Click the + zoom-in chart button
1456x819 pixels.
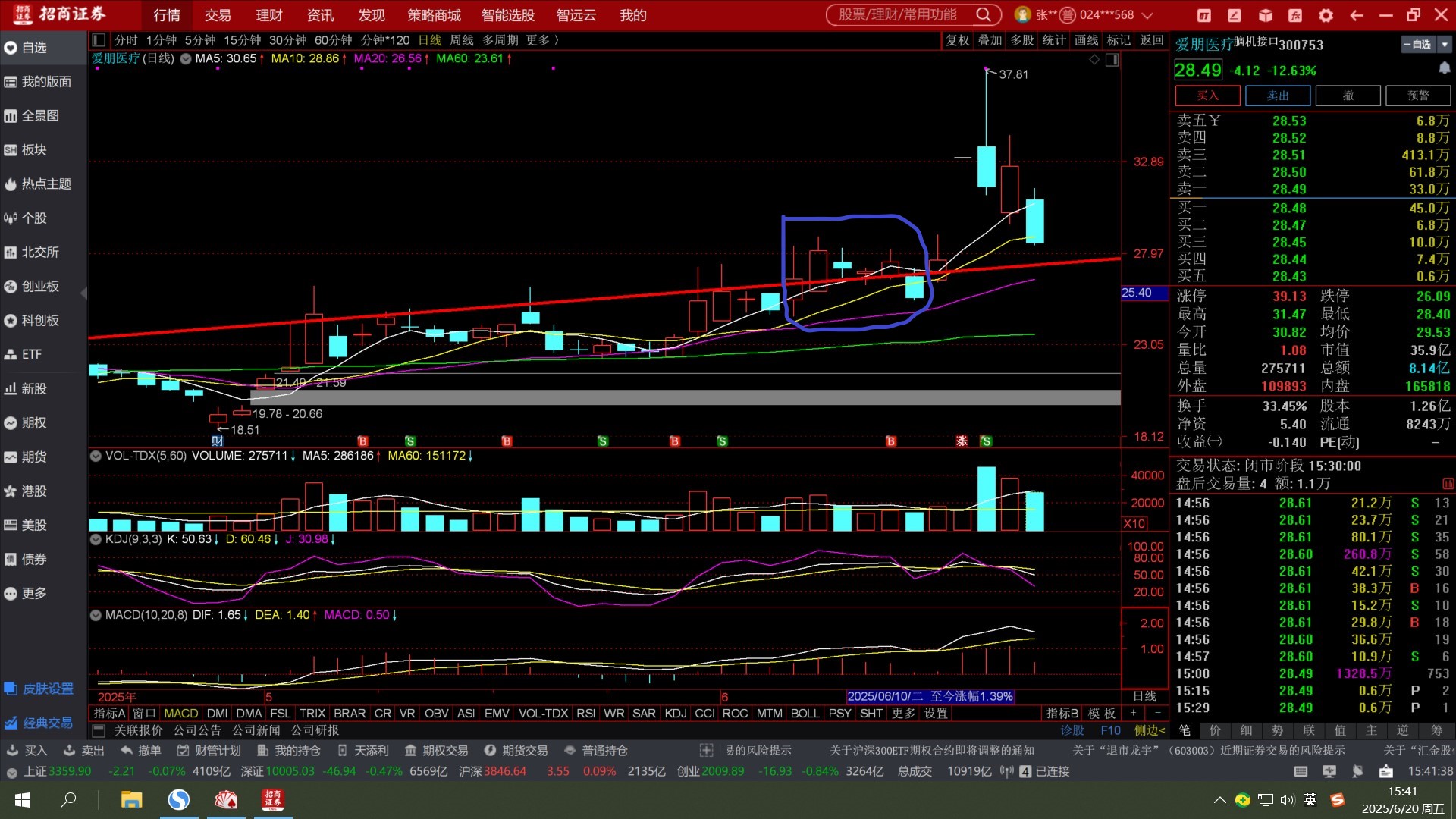pos(1133,714)
